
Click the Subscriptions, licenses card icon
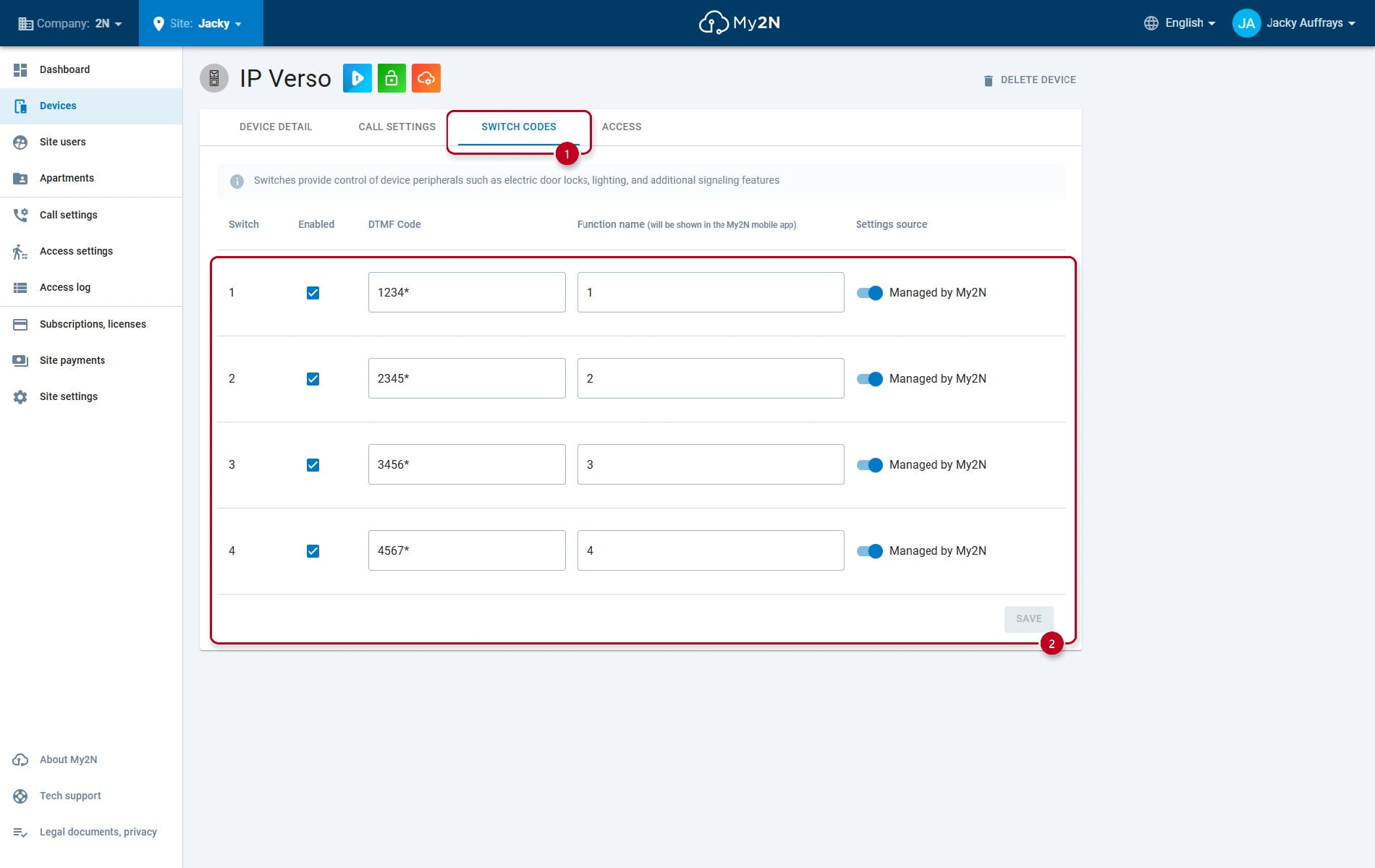(x=20, y=324)
